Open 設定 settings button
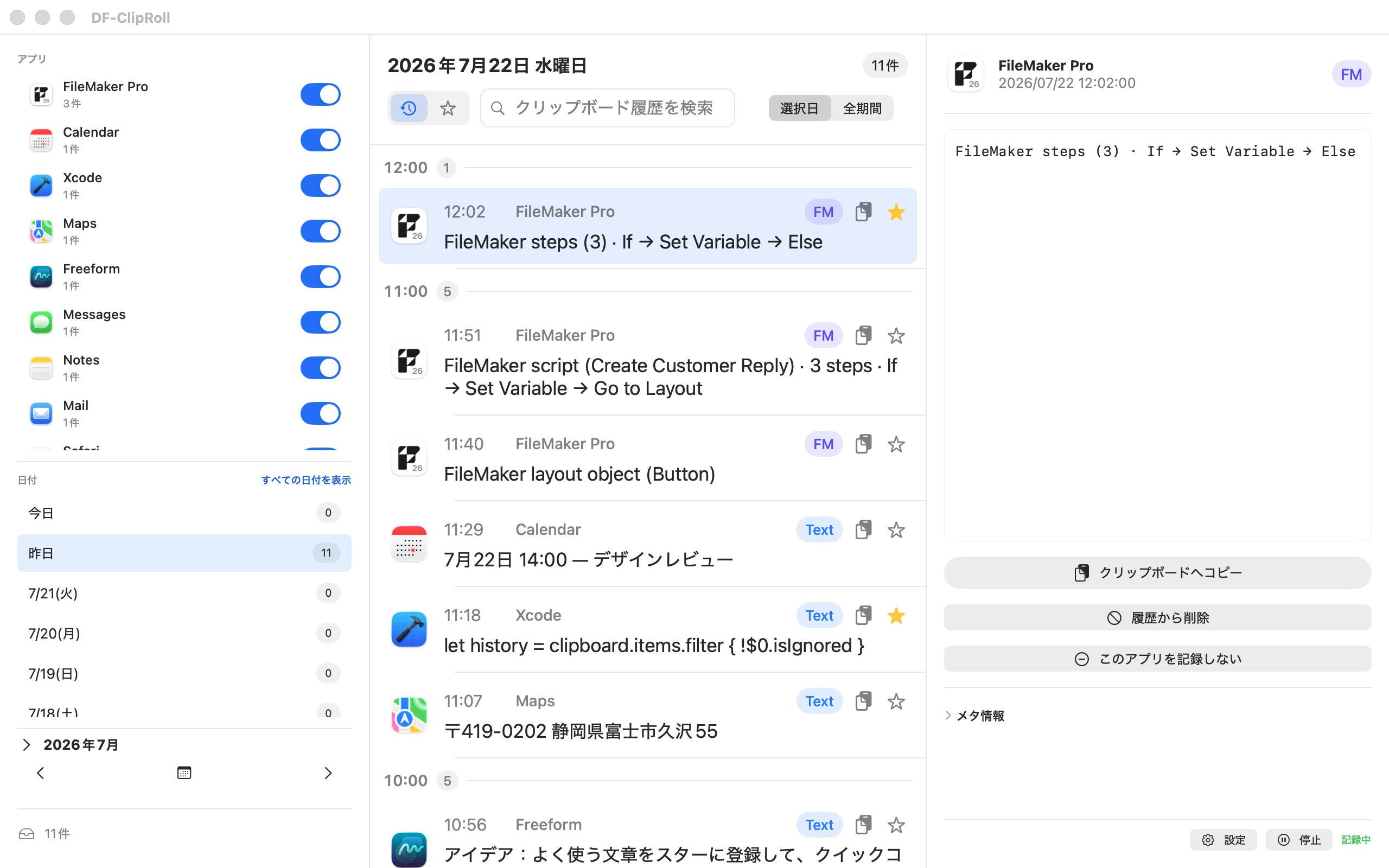Screen dimensions: 1389x868 click(1223, 840)
